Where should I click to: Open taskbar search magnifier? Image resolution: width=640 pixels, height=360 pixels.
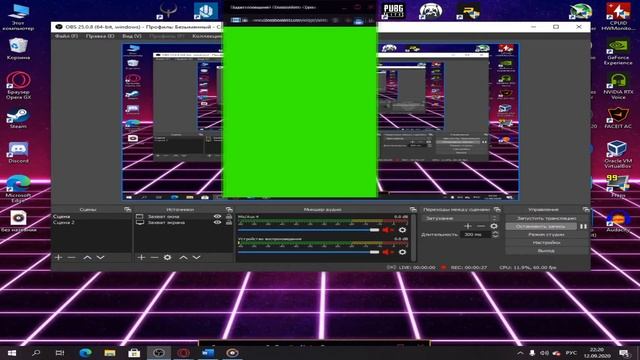[x=36, y=353]
